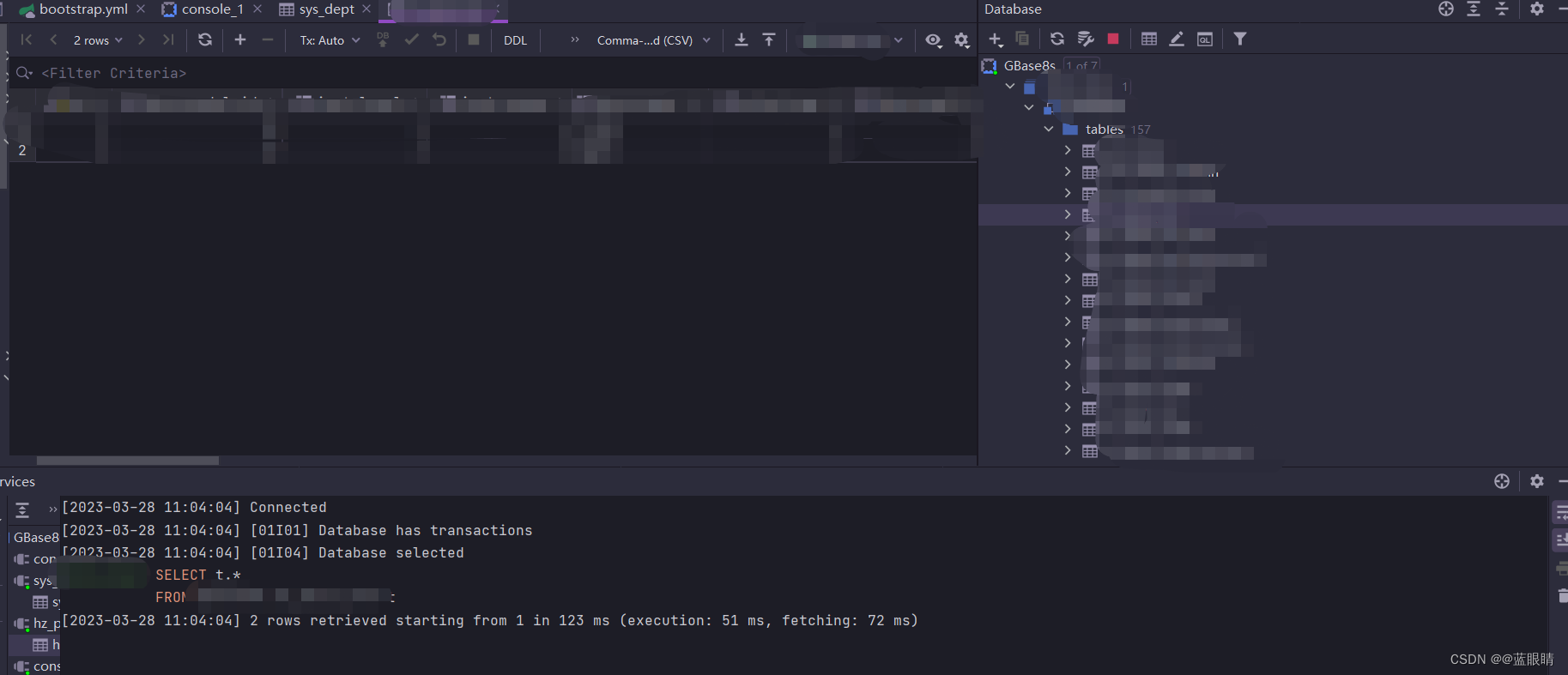Viewport: 1568px width, 675px height.
Task: Click the DDL button
Action: (515, 40)
